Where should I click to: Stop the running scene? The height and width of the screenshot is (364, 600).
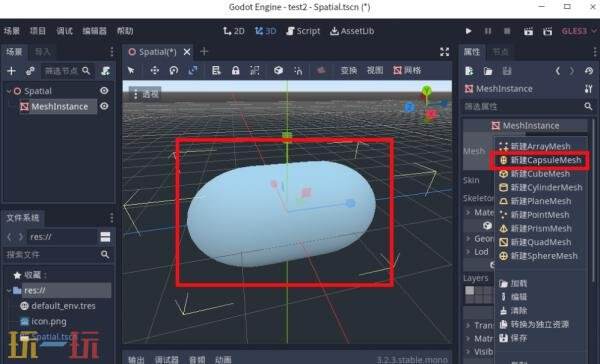click(x=507, y=31)
